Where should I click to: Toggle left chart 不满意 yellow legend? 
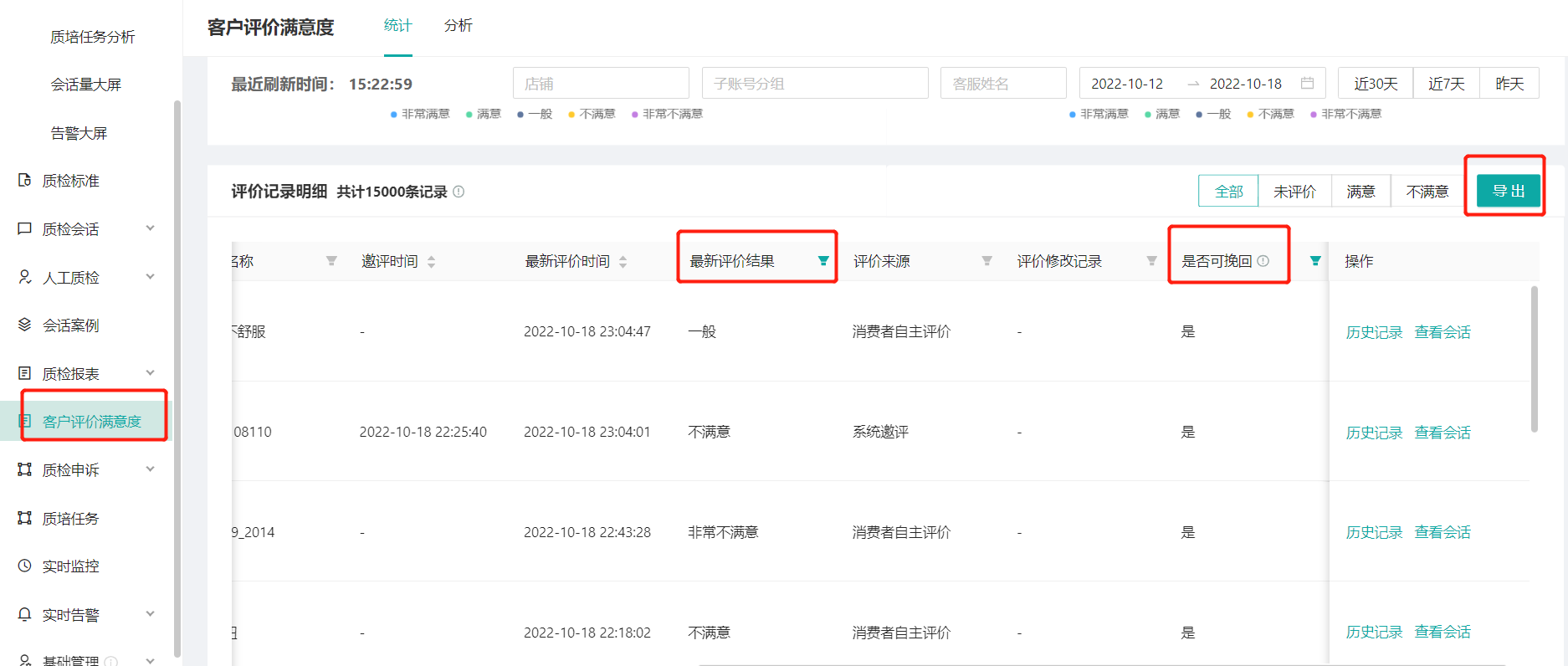tap(592, 114)
